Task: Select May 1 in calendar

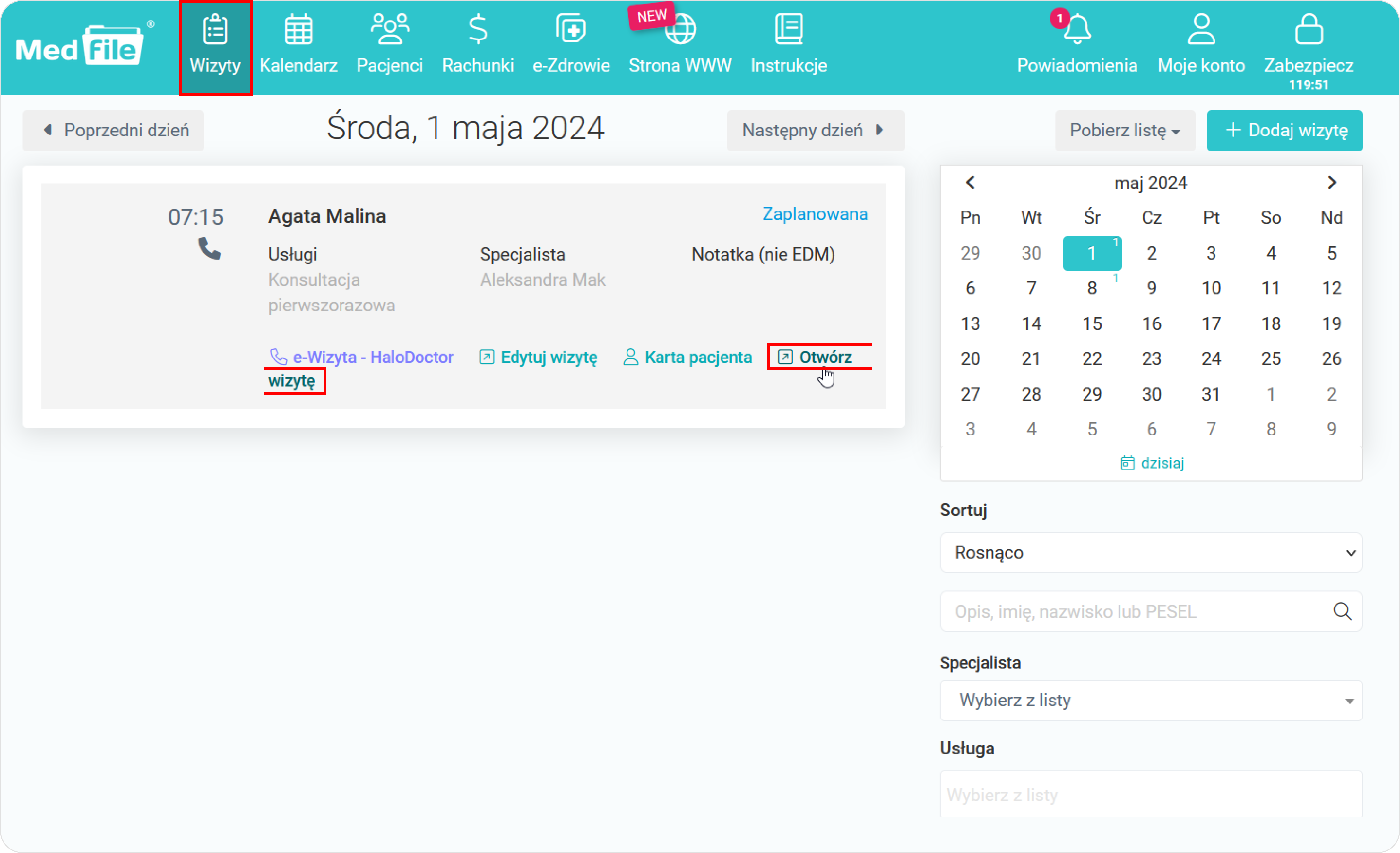Action: [x=1092, y=253]
